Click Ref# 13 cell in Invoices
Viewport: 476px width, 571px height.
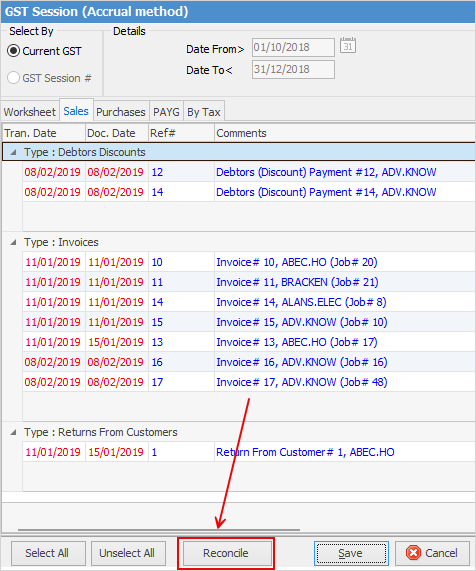pos(181,342)
